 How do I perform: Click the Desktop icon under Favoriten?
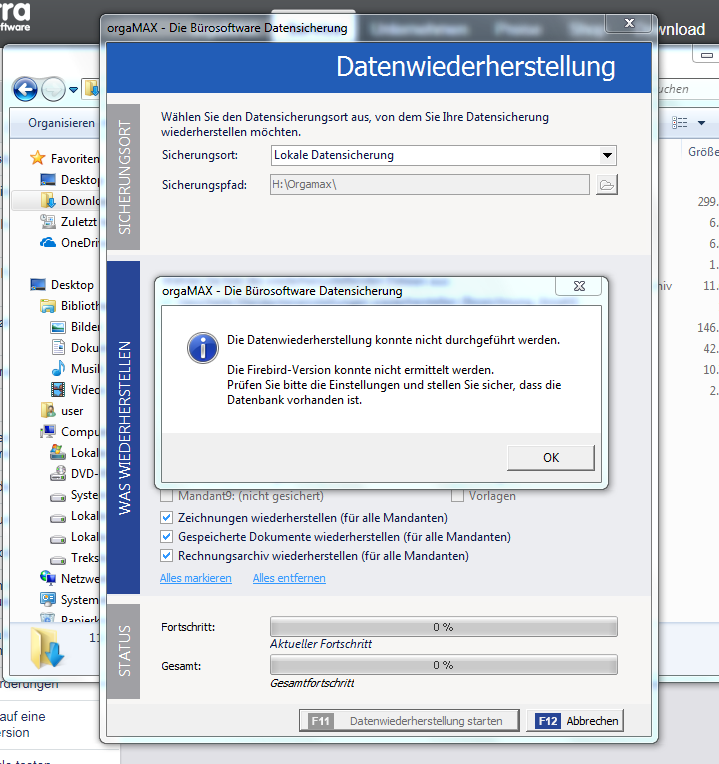tap(48, 179)
